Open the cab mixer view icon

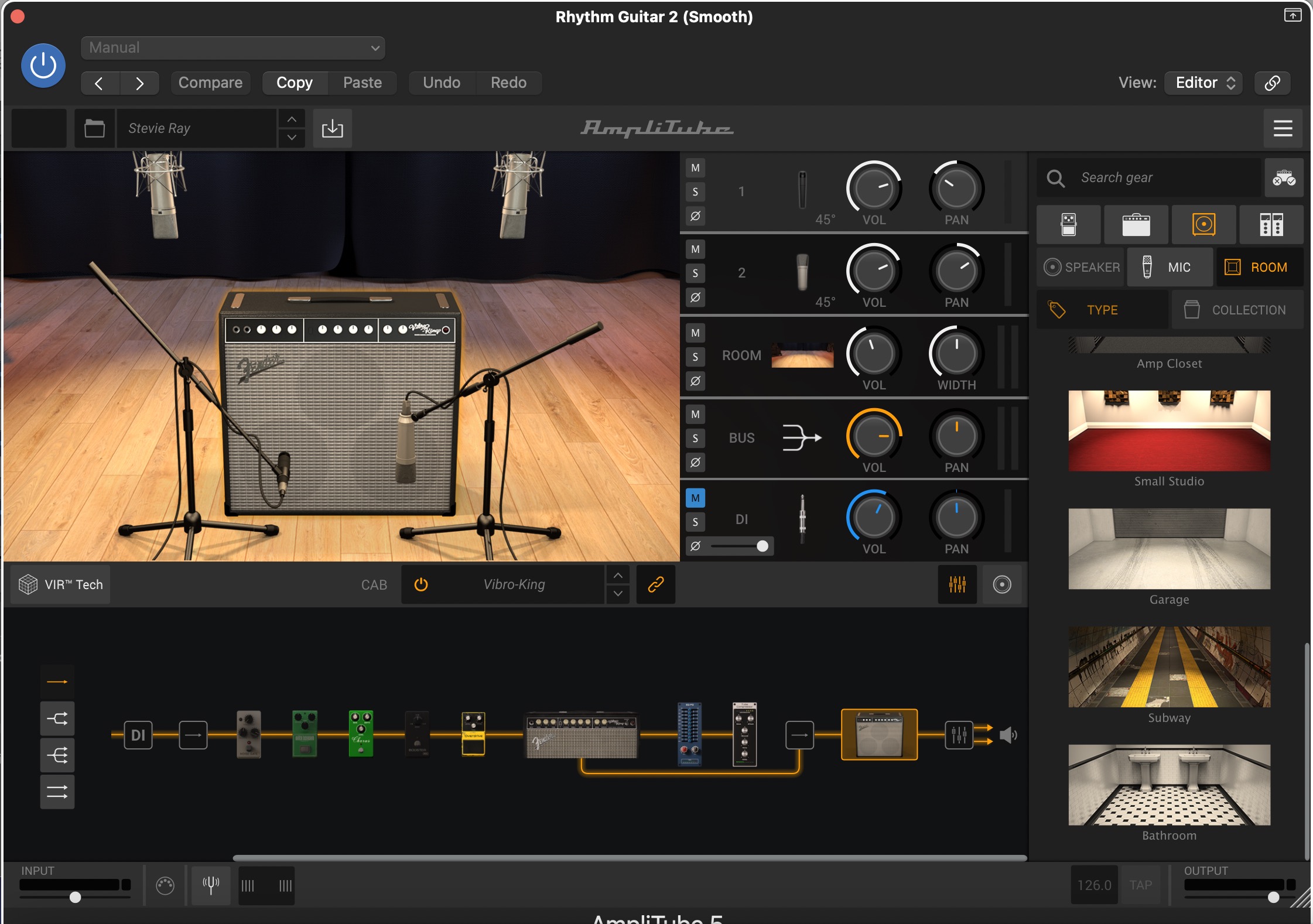(957, 584)
